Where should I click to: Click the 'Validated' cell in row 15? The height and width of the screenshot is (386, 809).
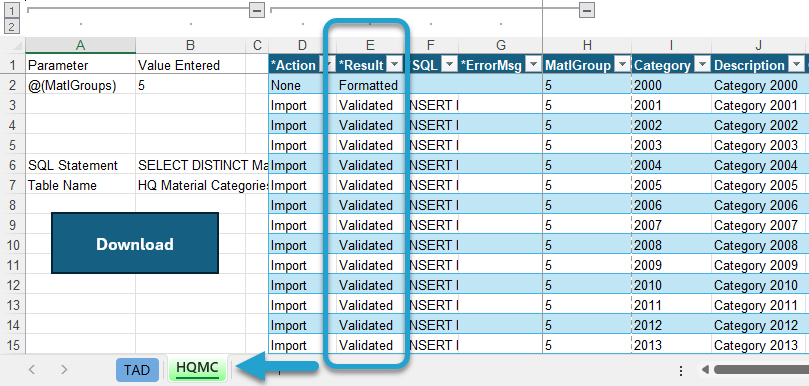tap(370, 345)
